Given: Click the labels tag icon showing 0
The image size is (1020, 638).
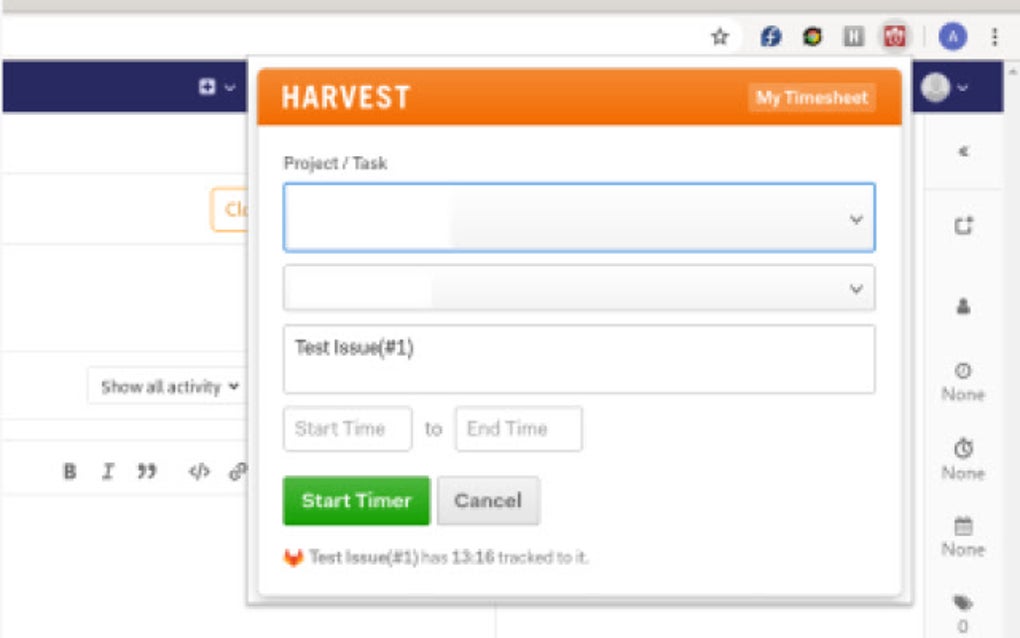Looking at the screenshot, I should [963, 604].
